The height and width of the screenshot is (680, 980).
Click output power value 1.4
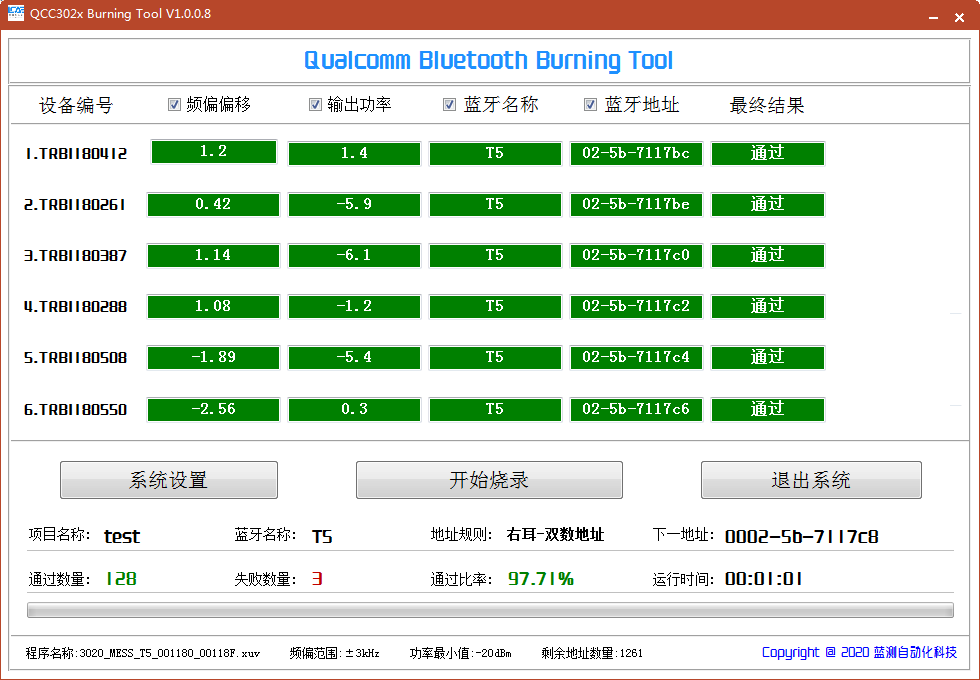tap(354, 154)
